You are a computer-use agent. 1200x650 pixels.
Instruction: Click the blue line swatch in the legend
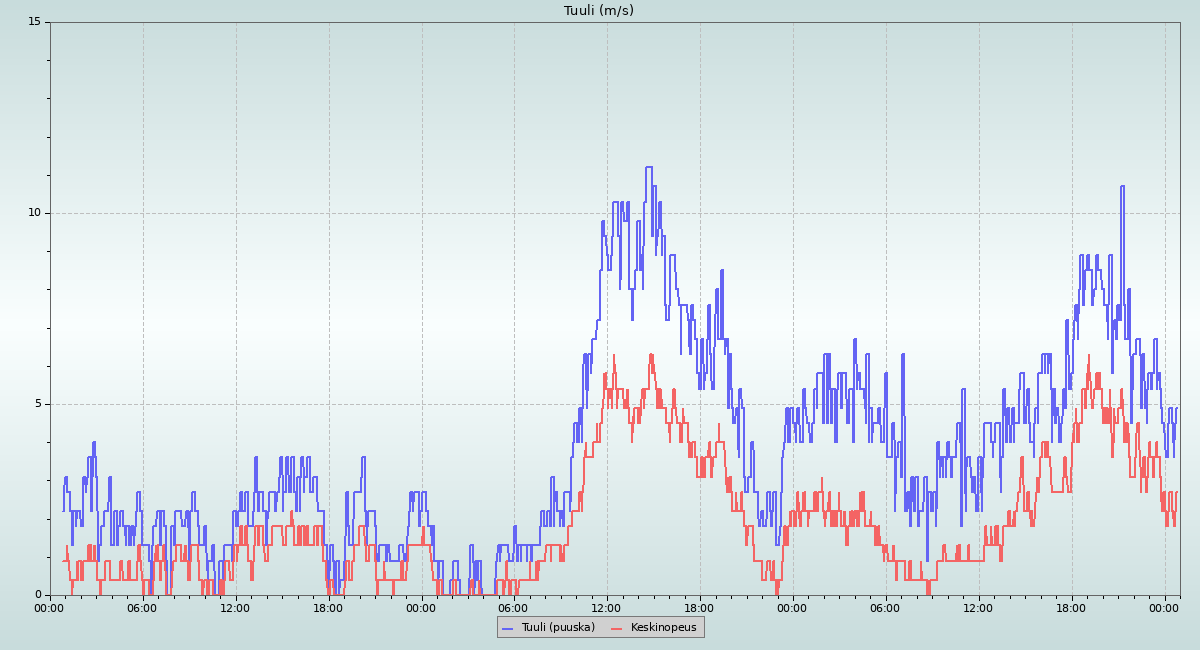507,628
